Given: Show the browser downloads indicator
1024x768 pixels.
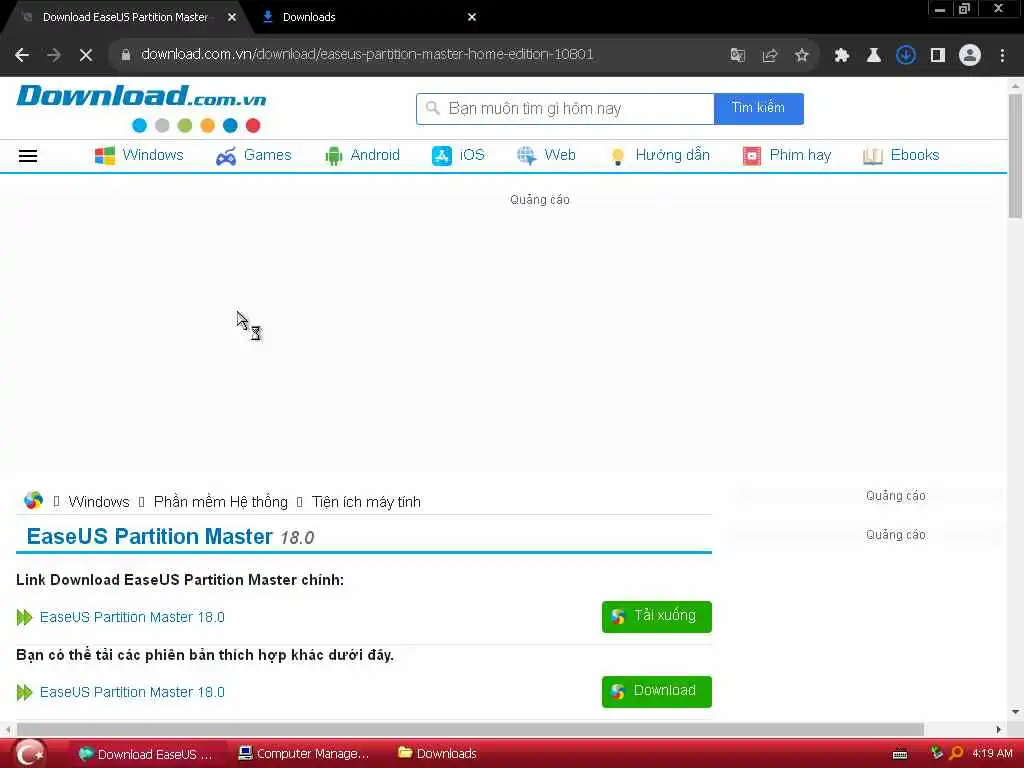Looking at the screenshot, I should pyautogui.click(x=905, y=55).
